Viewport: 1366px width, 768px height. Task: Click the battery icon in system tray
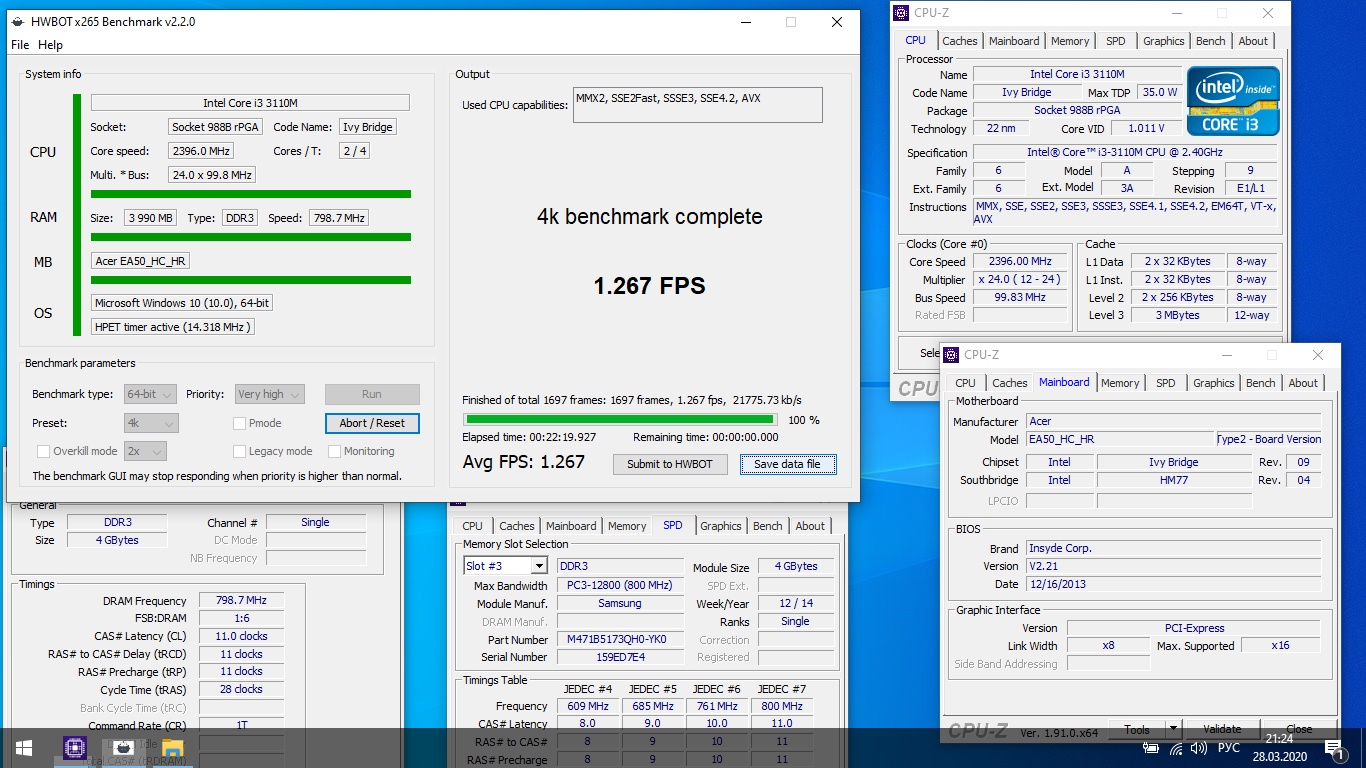pos(1151,748)
